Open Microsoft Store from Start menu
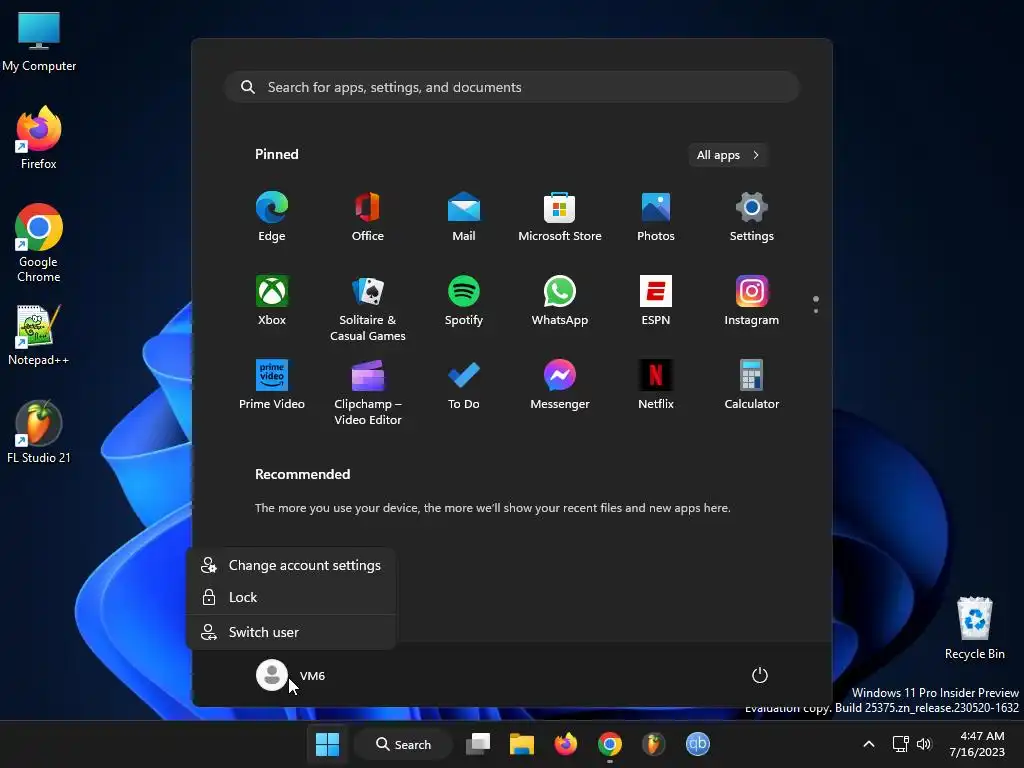This screenshot has height=768, width=1024. pos(560,217)
